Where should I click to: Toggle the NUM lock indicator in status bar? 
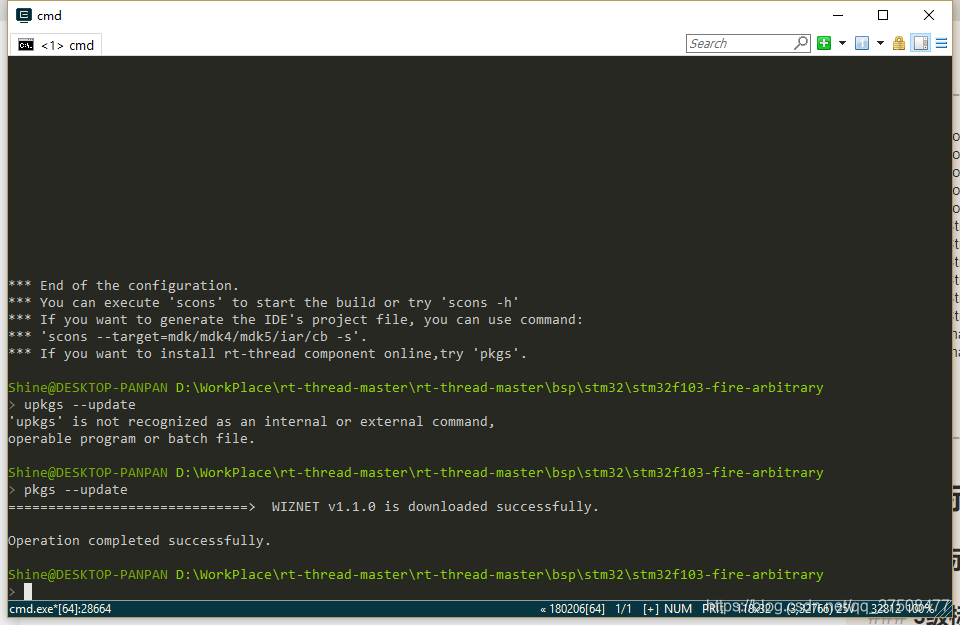click(x=678, y=608)
